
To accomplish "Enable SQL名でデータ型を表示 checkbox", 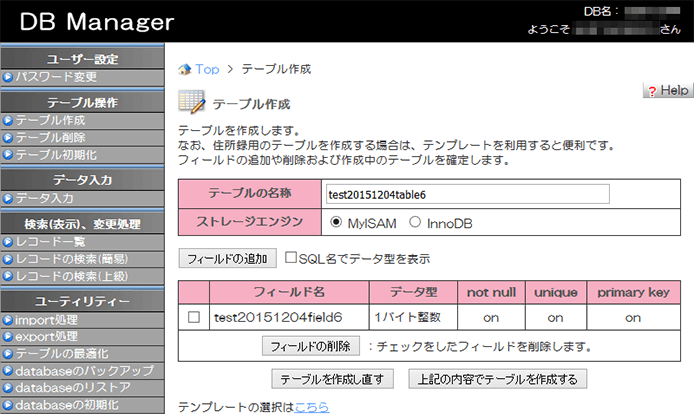I will [x=291, y=258].
